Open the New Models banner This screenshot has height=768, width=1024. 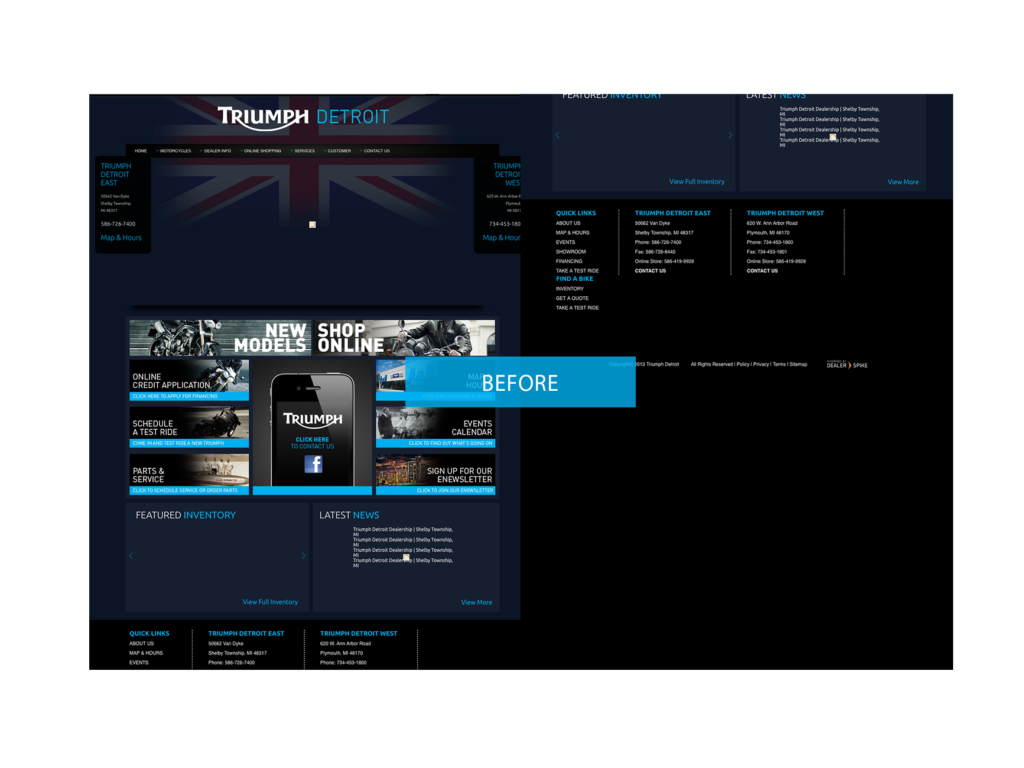[x=220, y=338]
